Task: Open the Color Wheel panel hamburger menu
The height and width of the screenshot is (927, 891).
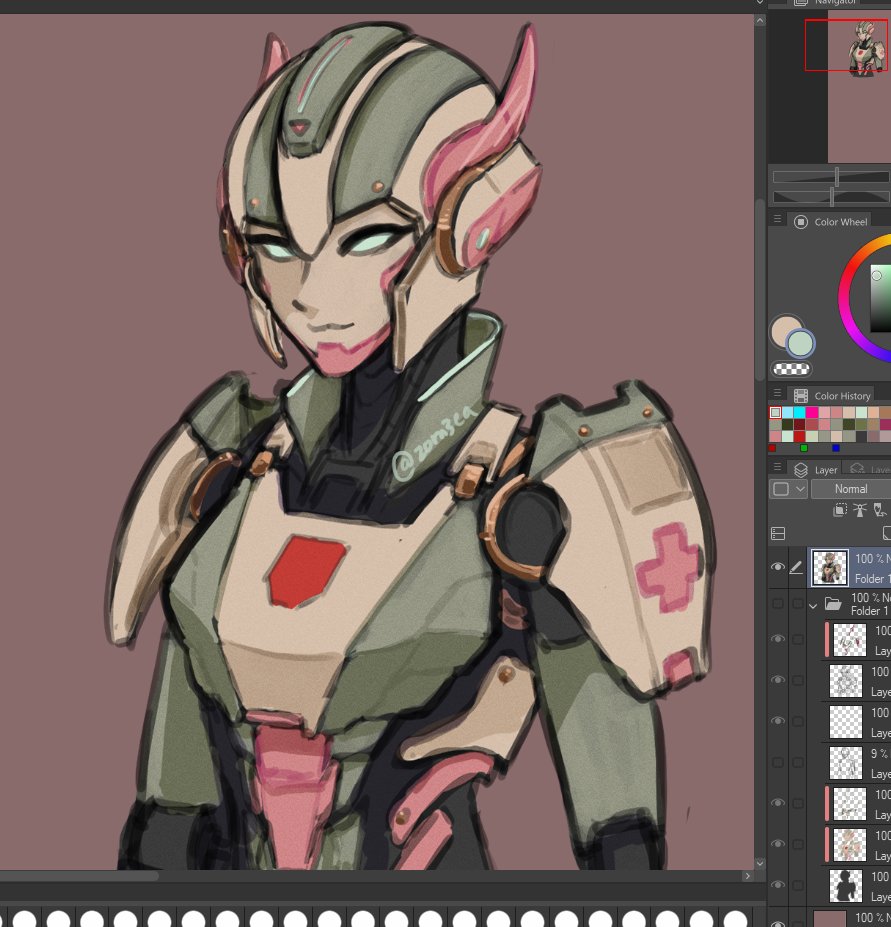Action: point(777,219)
